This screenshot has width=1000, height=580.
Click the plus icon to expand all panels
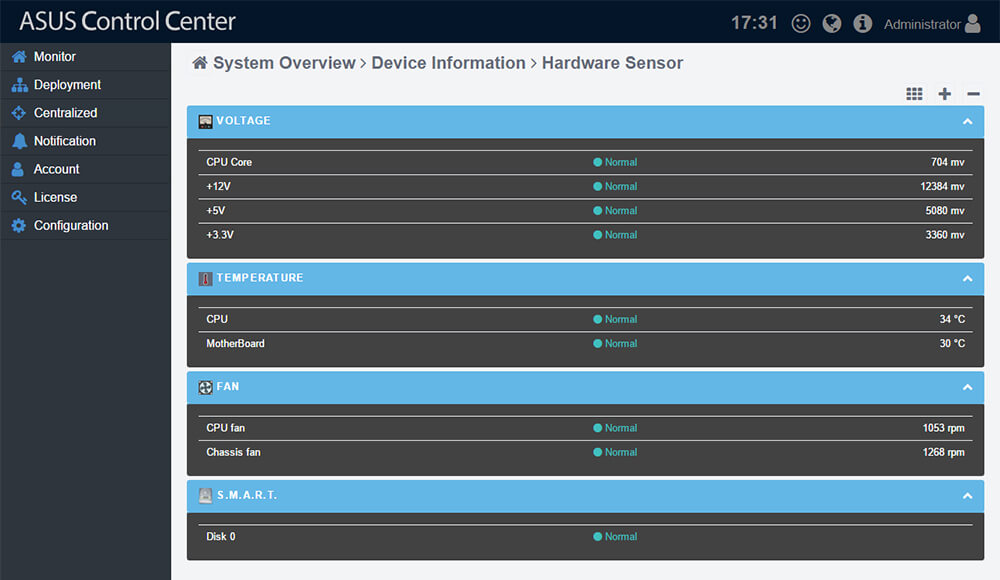pyautogui.click(x=944, y=93)
